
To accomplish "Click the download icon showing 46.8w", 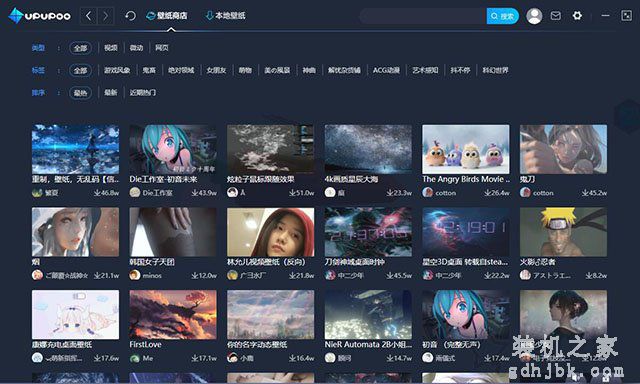I will click(97, 193).
